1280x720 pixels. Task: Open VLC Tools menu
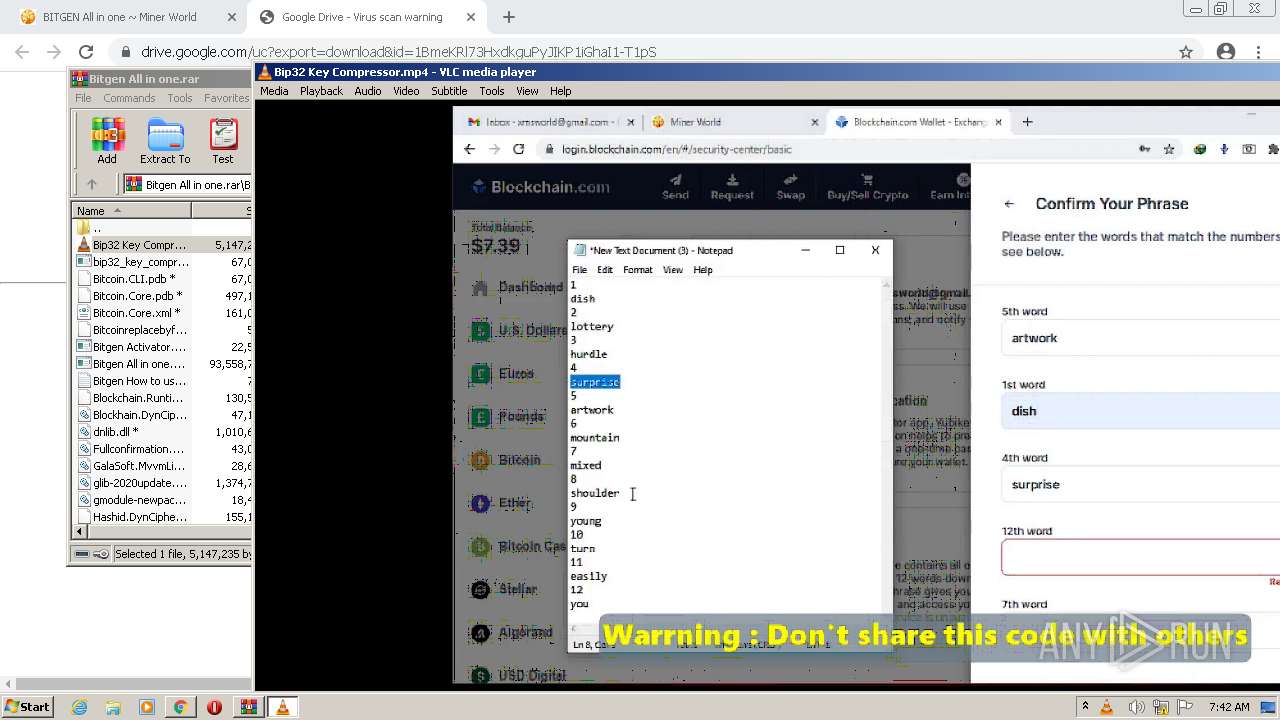[x=492, y=91]
